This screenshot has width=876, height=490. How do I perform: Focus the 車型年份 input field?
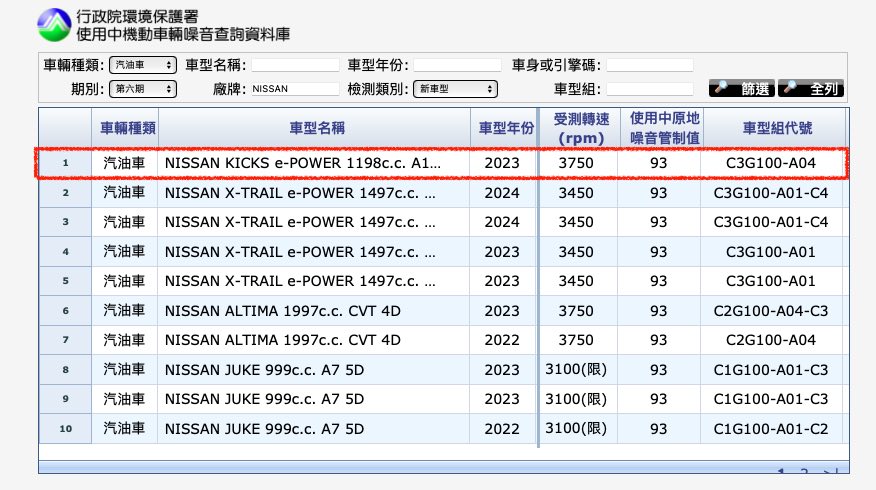click(457, 65)
